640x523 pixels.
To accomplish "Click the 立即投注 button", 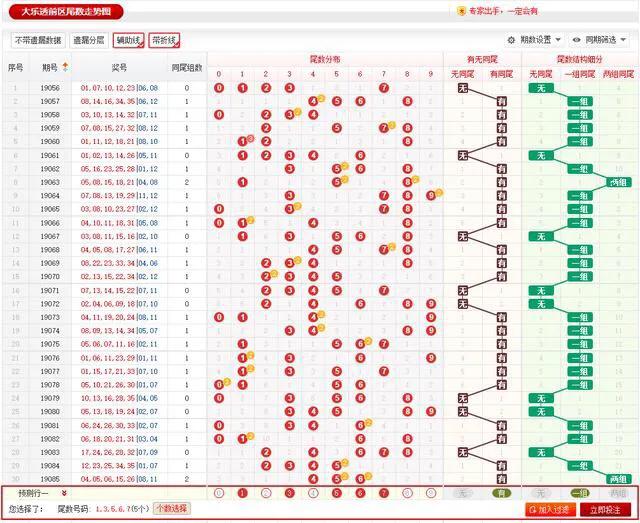I will [605, 510].
